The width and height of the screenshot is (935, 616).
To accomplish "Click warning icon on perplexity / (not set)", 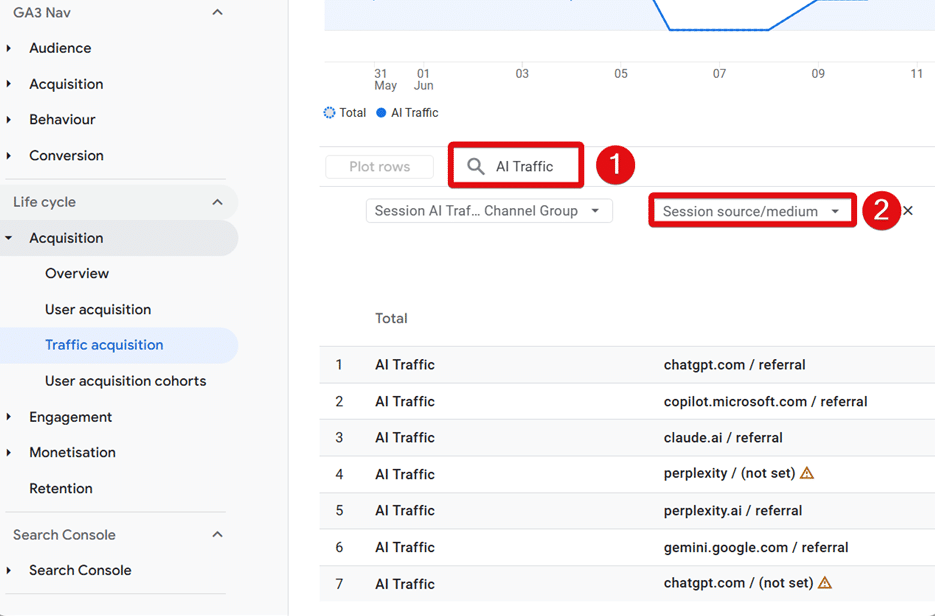I will pyautogui.click(x=807, y=473).
